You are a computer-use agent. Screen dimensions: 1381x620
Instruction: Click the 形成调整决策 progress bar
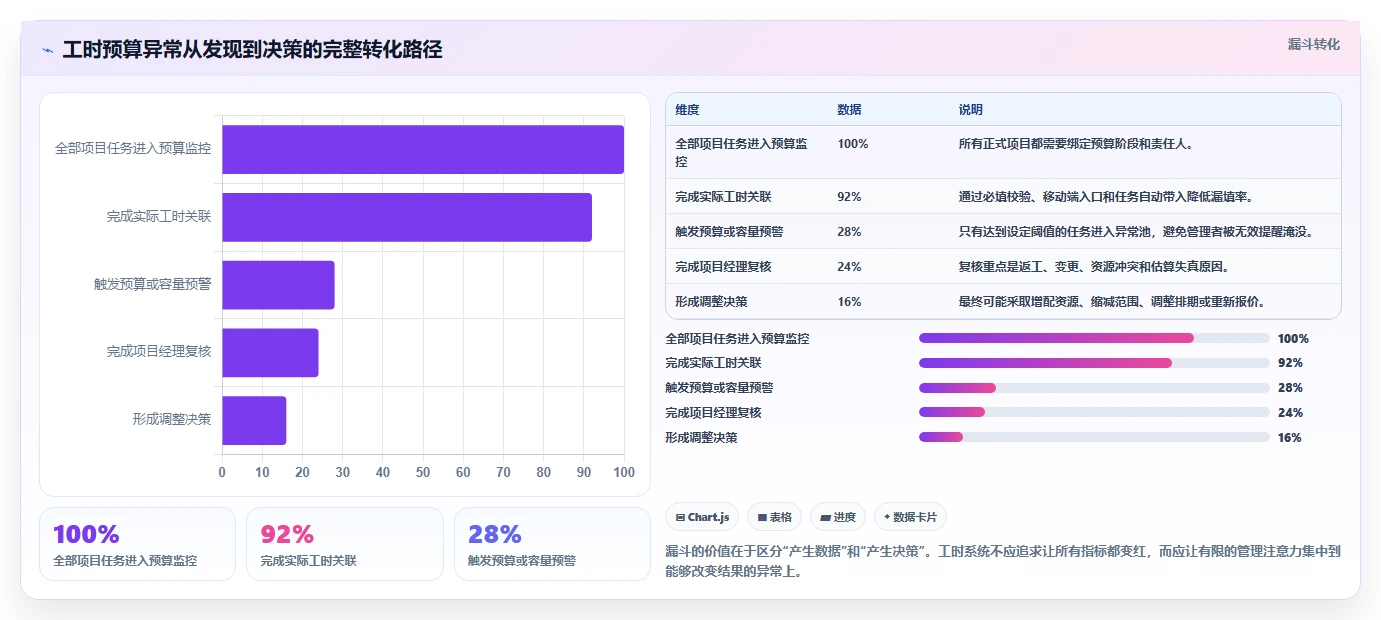pos(1094,437)
